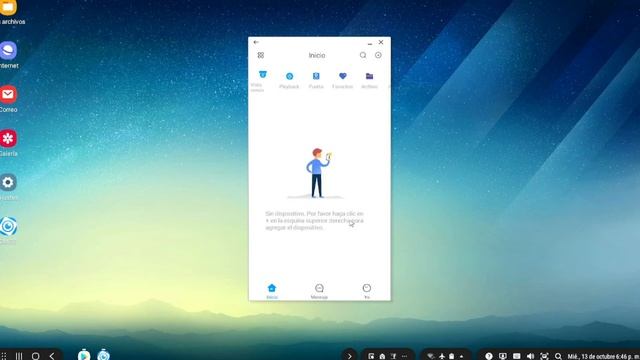
Task: Open the Archivo folder icon in the app
Action: coord(369,76)
